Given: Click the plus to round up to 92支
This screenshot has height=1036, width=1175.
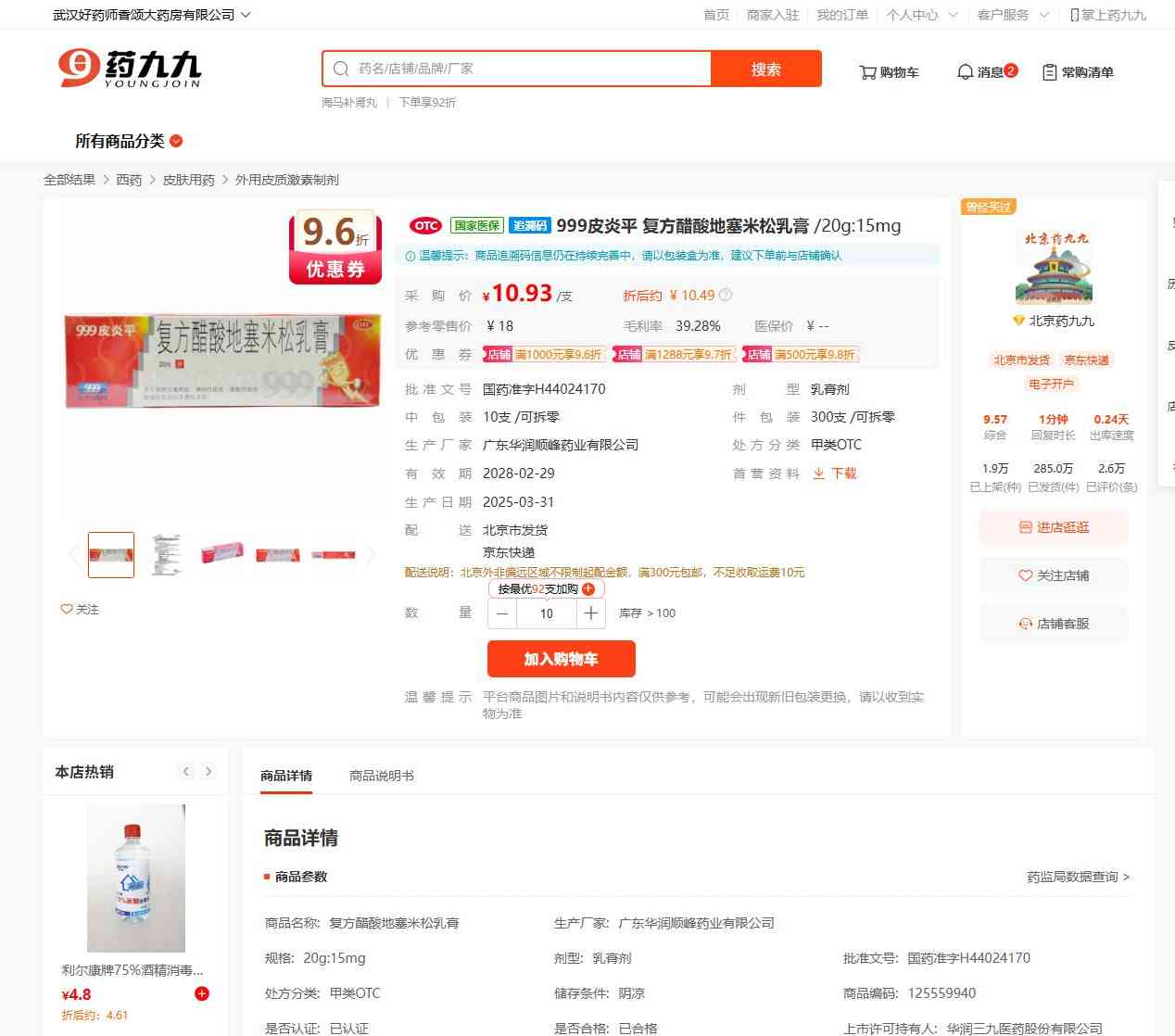Looking at the screenshot, I should click(x=588, y=588).
